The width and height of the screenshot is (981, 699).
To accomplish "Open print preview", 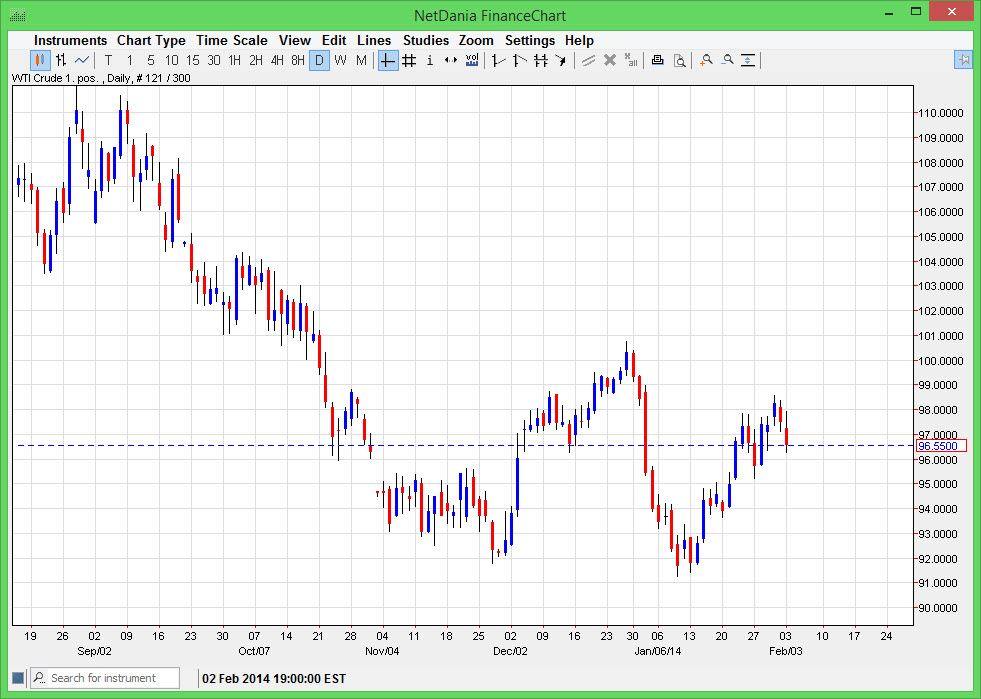I will pos(681,61).
